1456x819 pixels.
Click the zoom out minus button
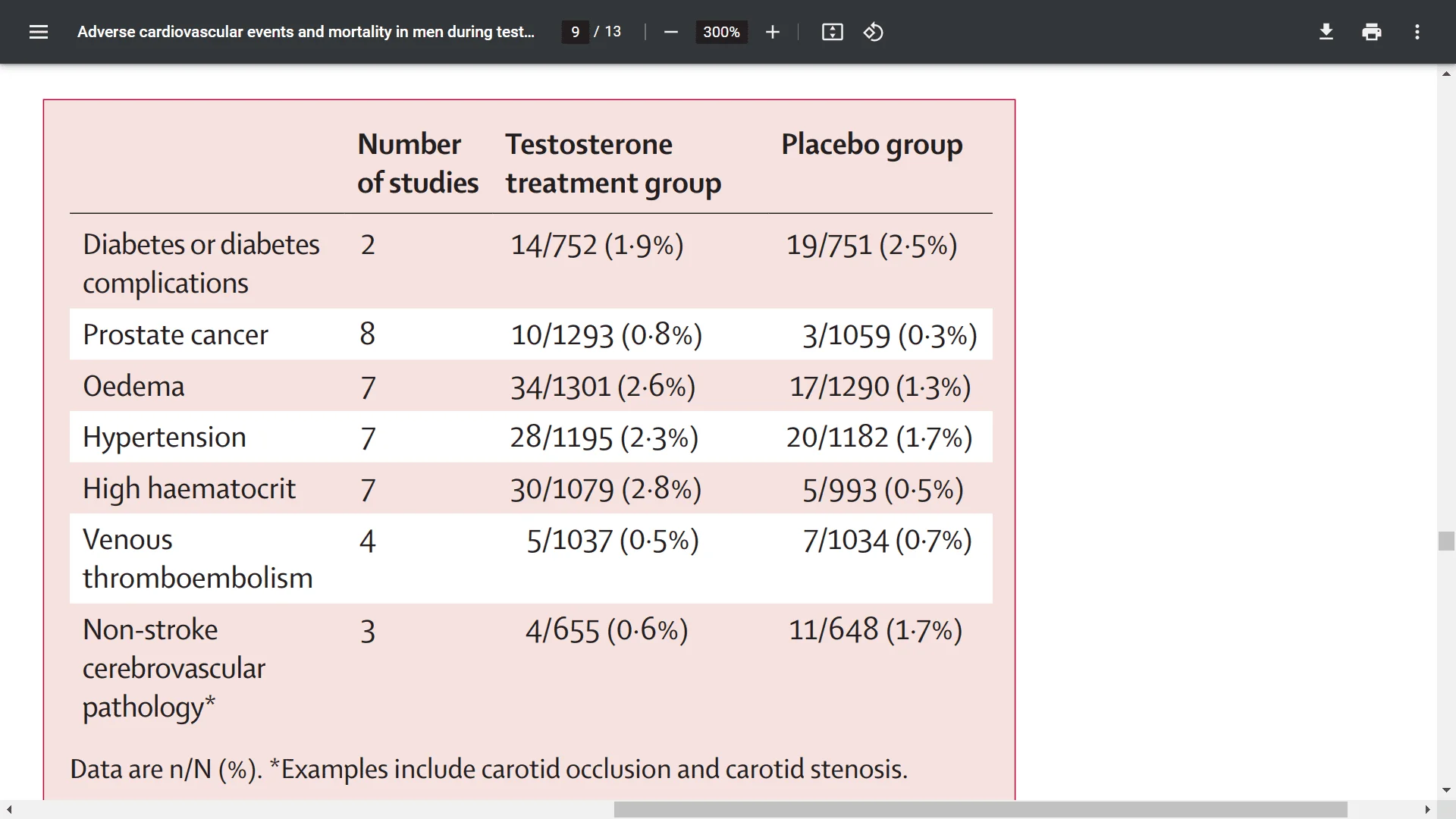point(670,32)
